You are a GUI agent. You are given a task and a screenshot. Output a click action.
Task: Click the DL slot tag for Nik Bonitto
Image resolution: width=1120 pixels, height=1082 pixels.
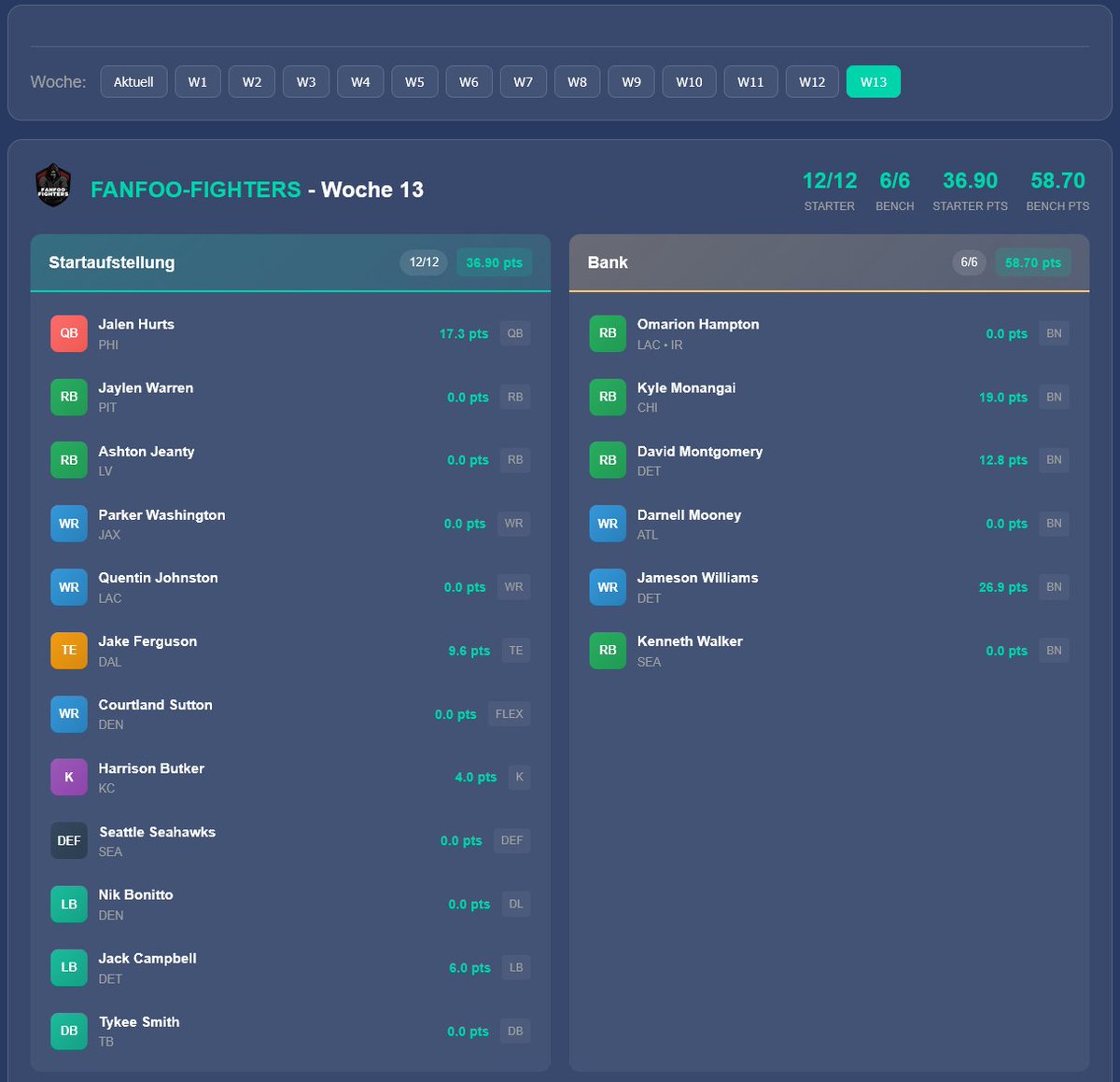(x=516, y=904)
